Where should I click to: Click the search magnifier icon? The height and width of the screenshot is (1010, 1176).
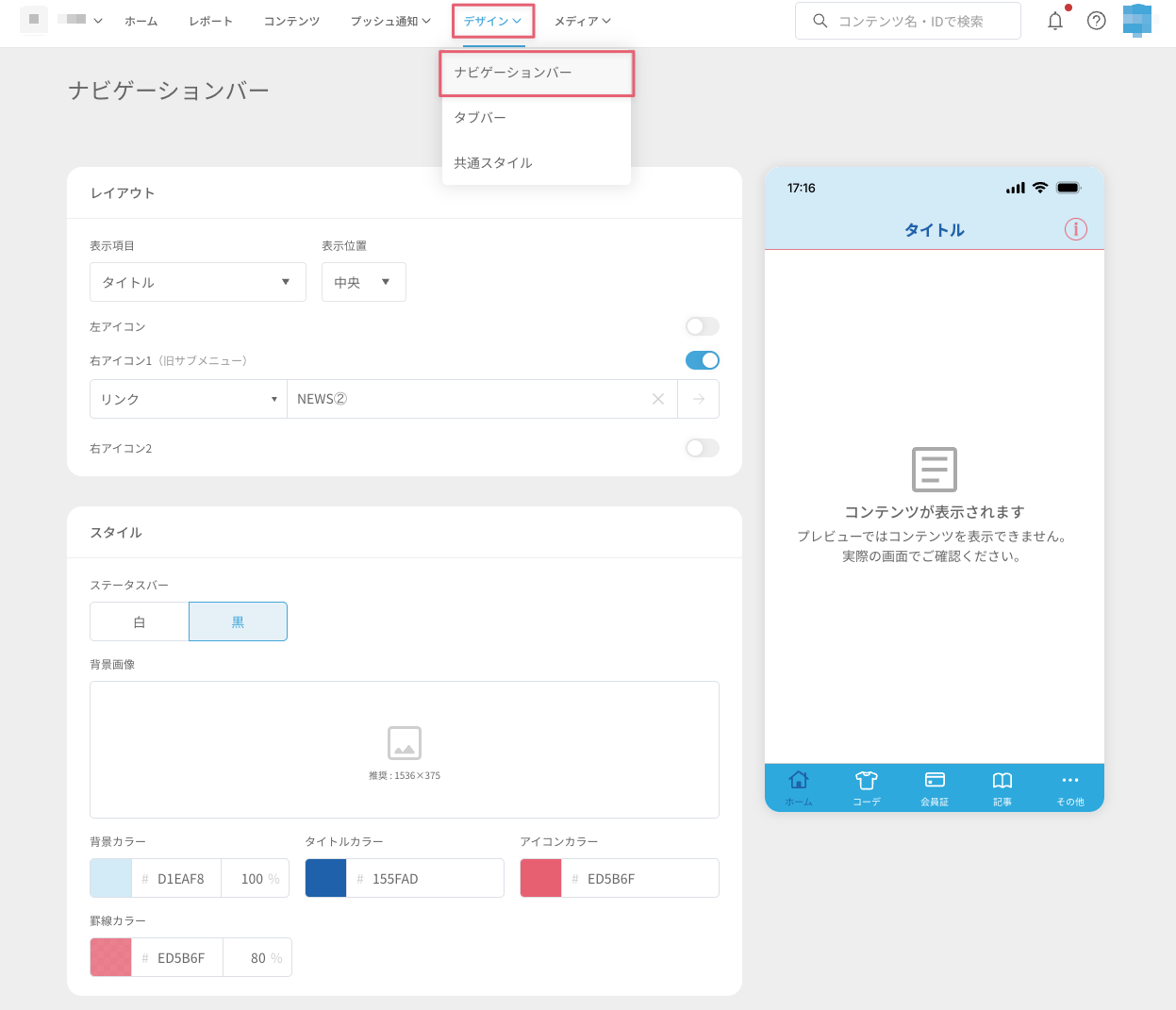[x=820, y=21]
